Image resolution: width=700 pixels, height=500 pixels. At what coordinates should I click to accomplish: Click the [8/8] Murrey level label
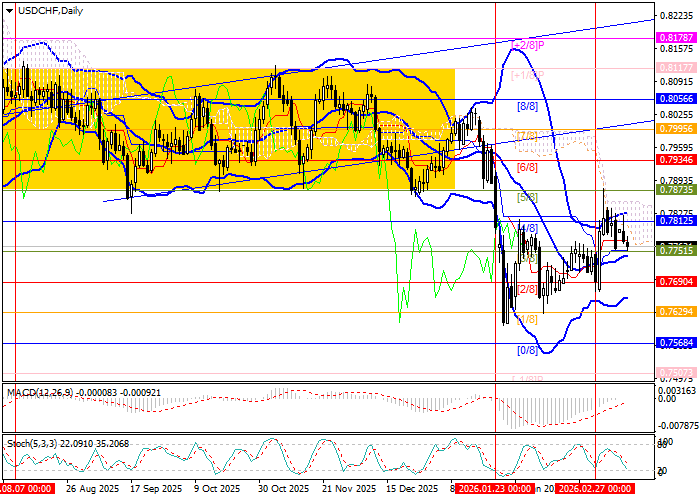(x=527, y=106)
